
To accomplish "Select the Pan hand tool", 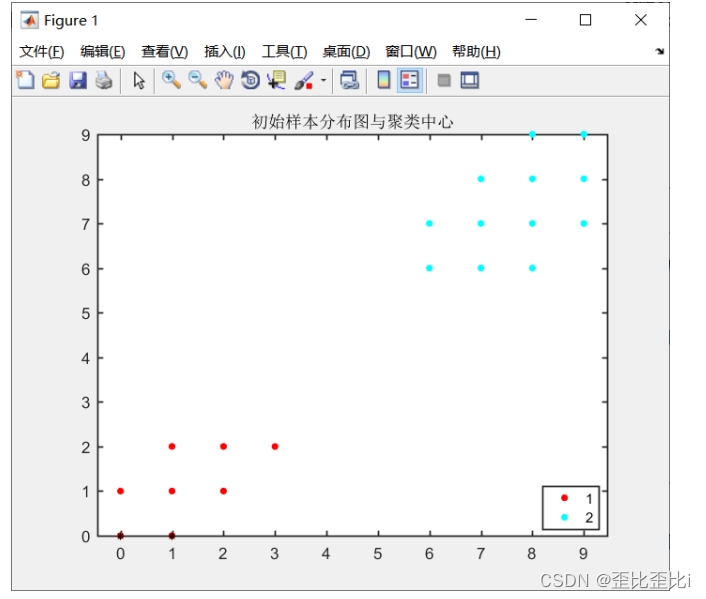I will [x=224, y=80].
